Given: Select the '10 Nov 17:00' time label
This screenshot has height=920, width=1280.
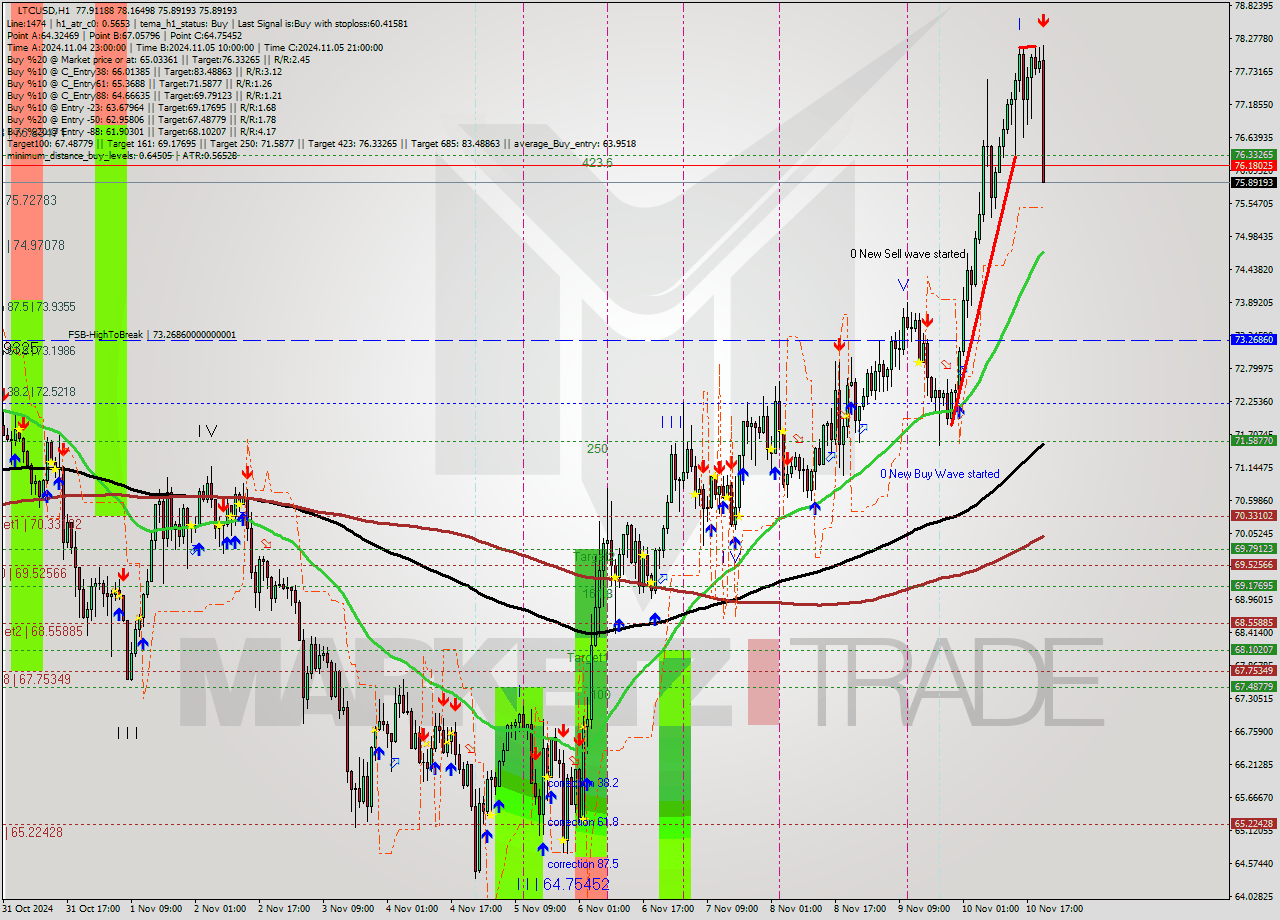Looking at the screenshot, I should (x=1055, y=910).
